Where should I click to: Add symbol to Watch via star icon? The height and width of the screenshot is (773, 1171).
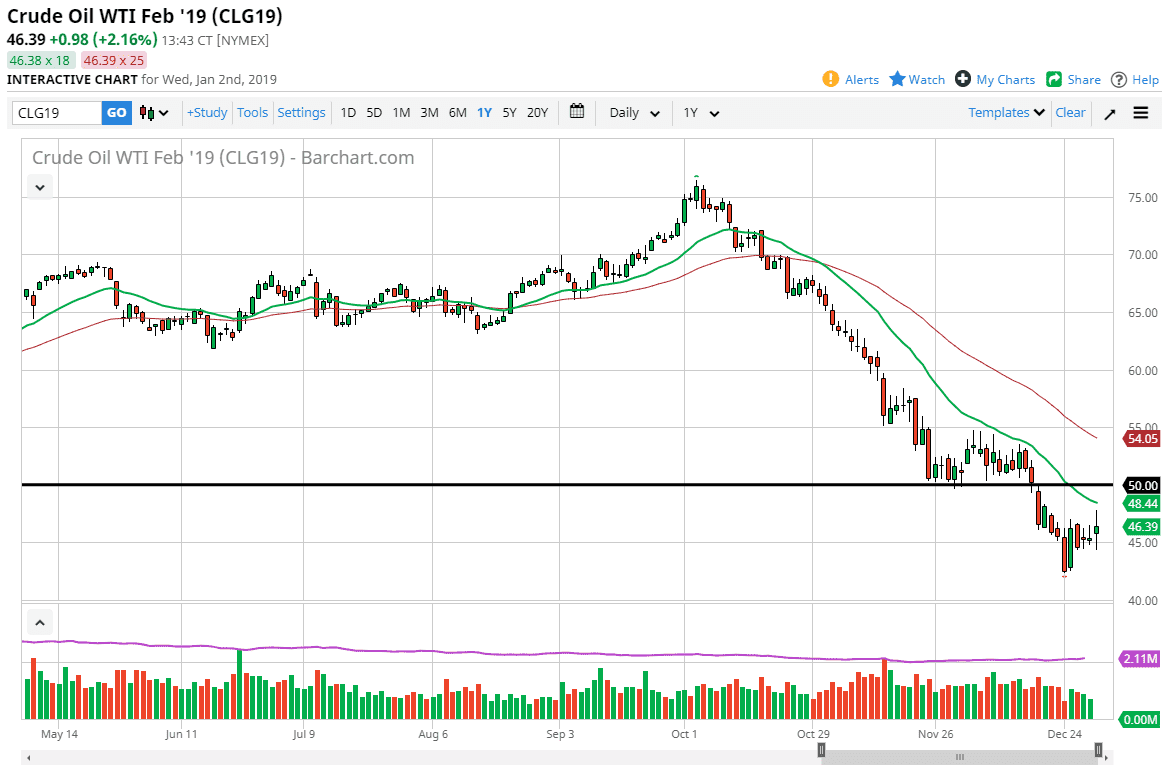click(896, 79)
